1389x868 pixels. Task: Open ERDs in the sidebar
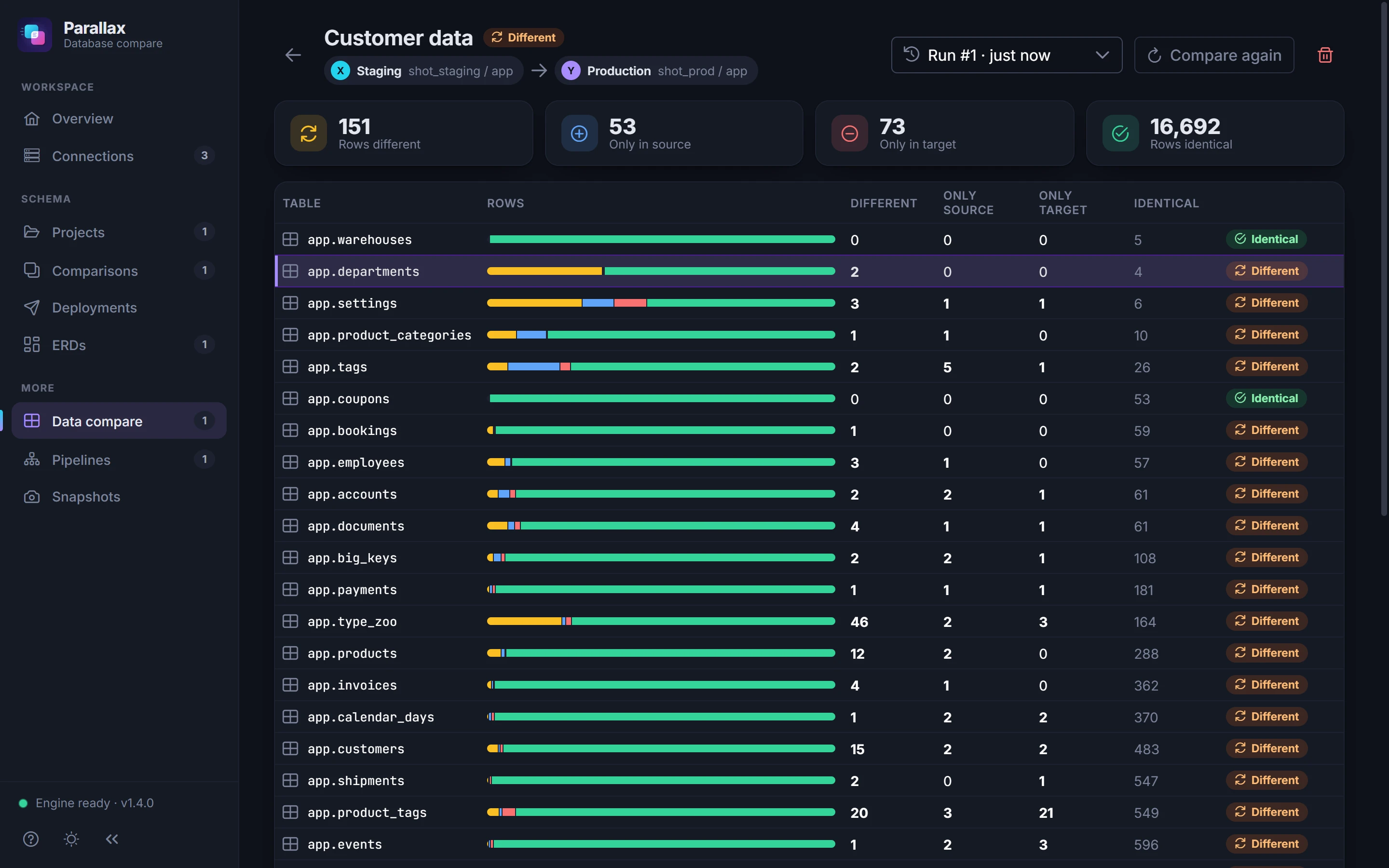click(x=119, y=344)
